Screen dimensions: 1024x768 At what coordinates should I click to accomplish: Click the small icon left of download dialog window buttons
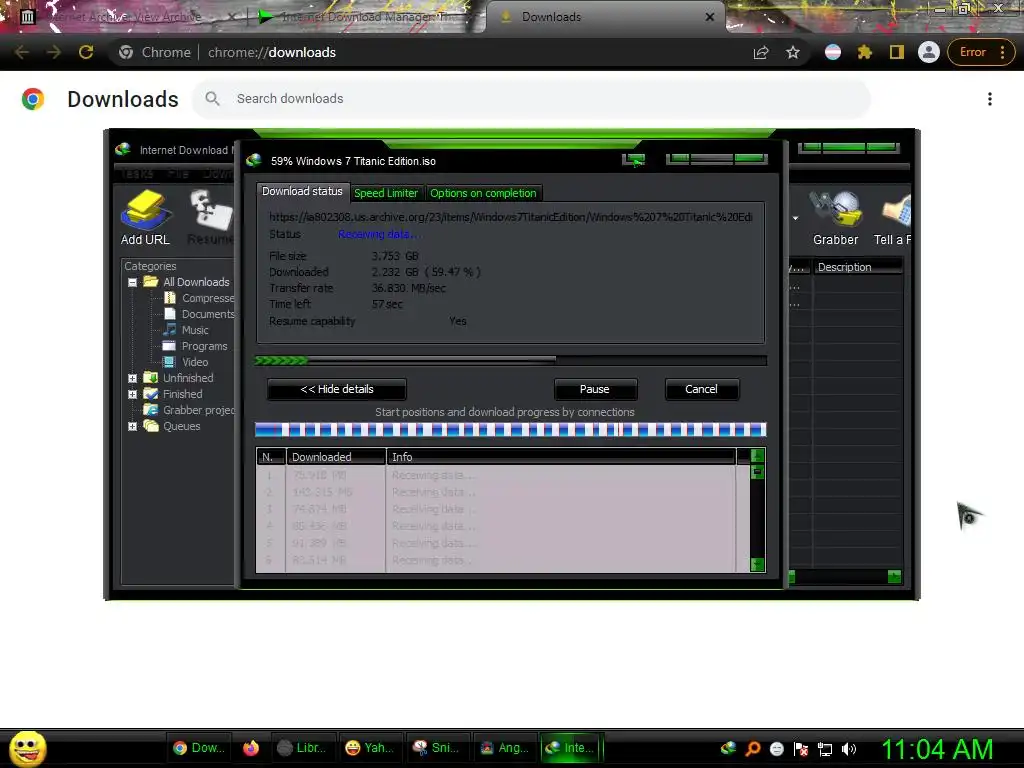[633, 159]
